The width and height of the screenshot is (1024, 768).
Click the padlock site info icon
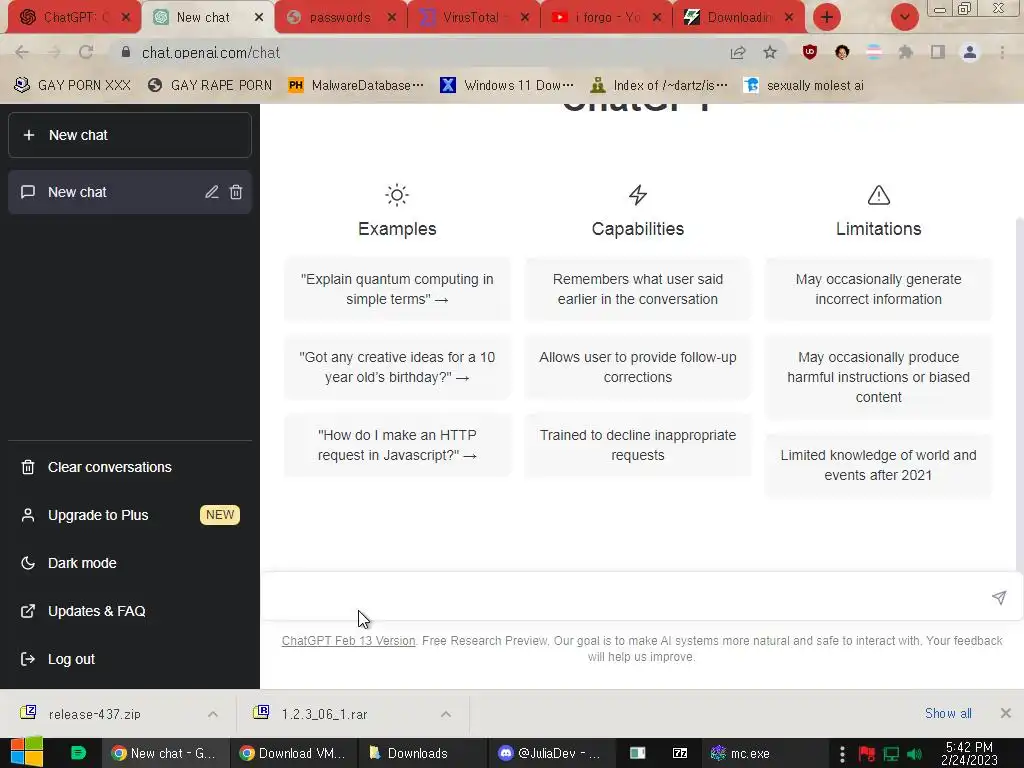pos(126,52)
